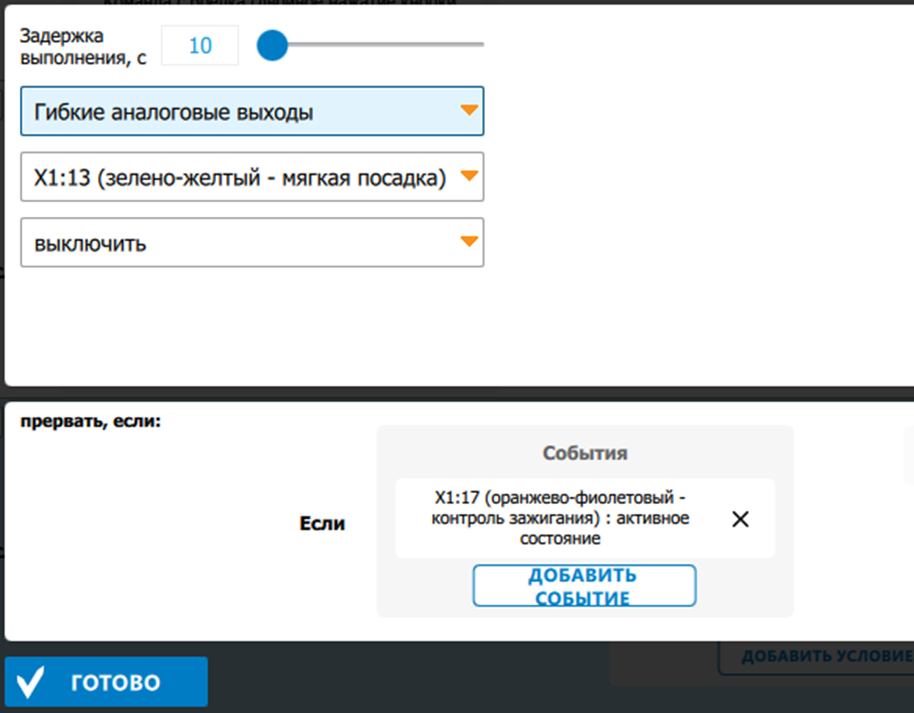
Task: Confirm settings with the ГОТОВО button
Action: point(106,682)
